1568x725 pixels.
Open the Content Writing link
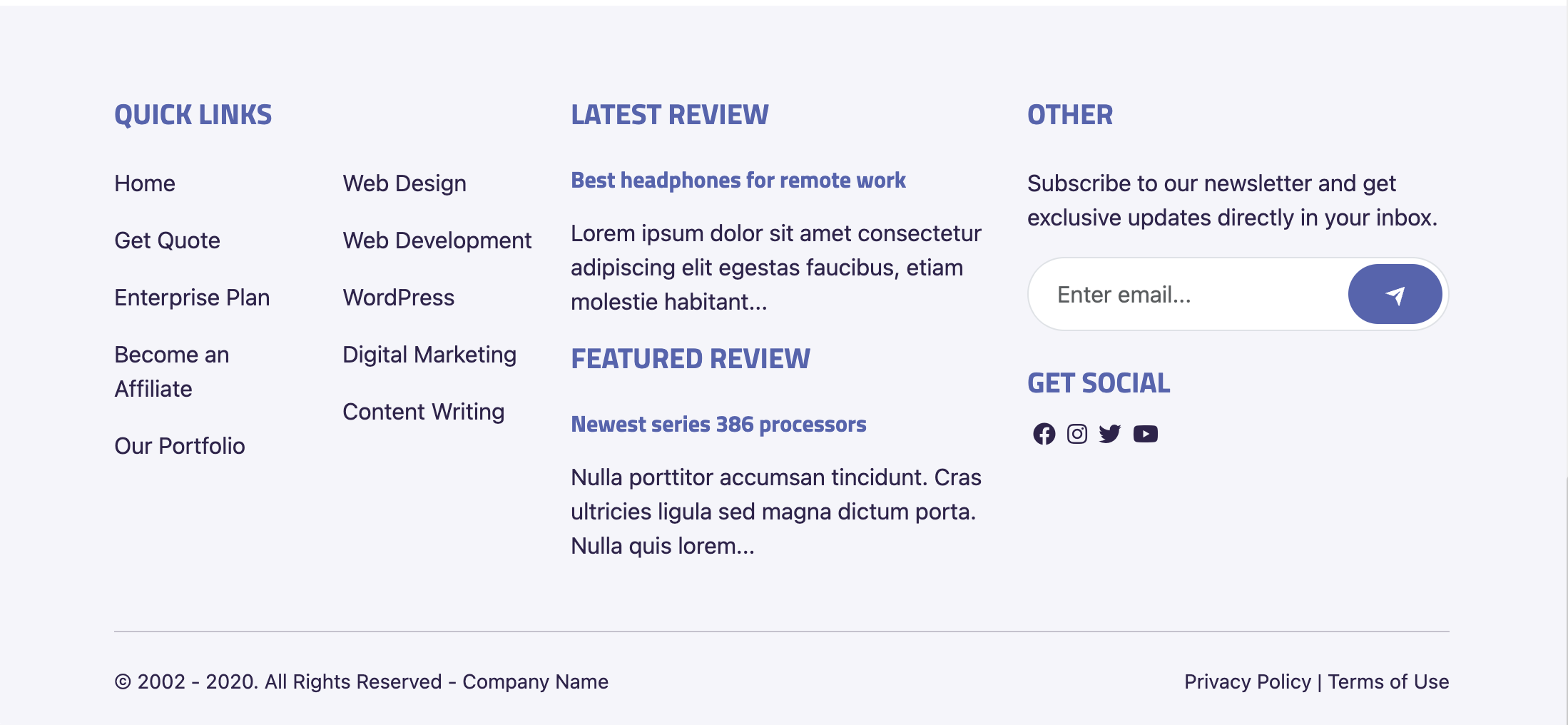pyautogui.click(x=424, y=411)
